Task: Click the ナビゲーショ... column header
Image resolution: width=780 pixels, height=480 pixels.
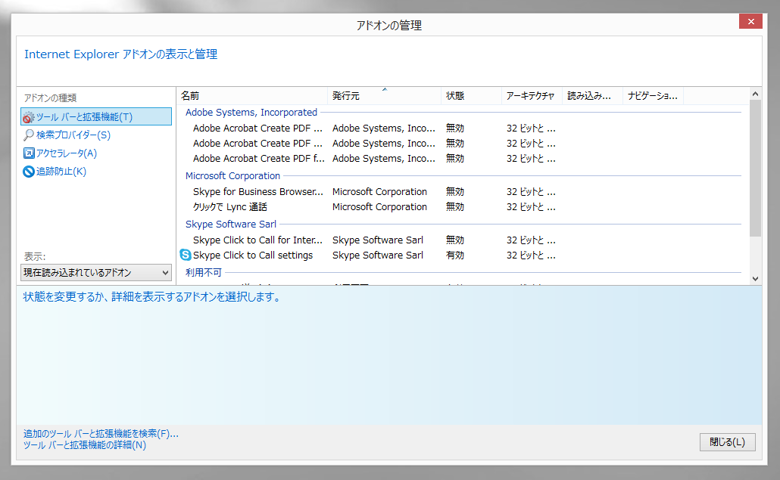Action: (653, 96)
